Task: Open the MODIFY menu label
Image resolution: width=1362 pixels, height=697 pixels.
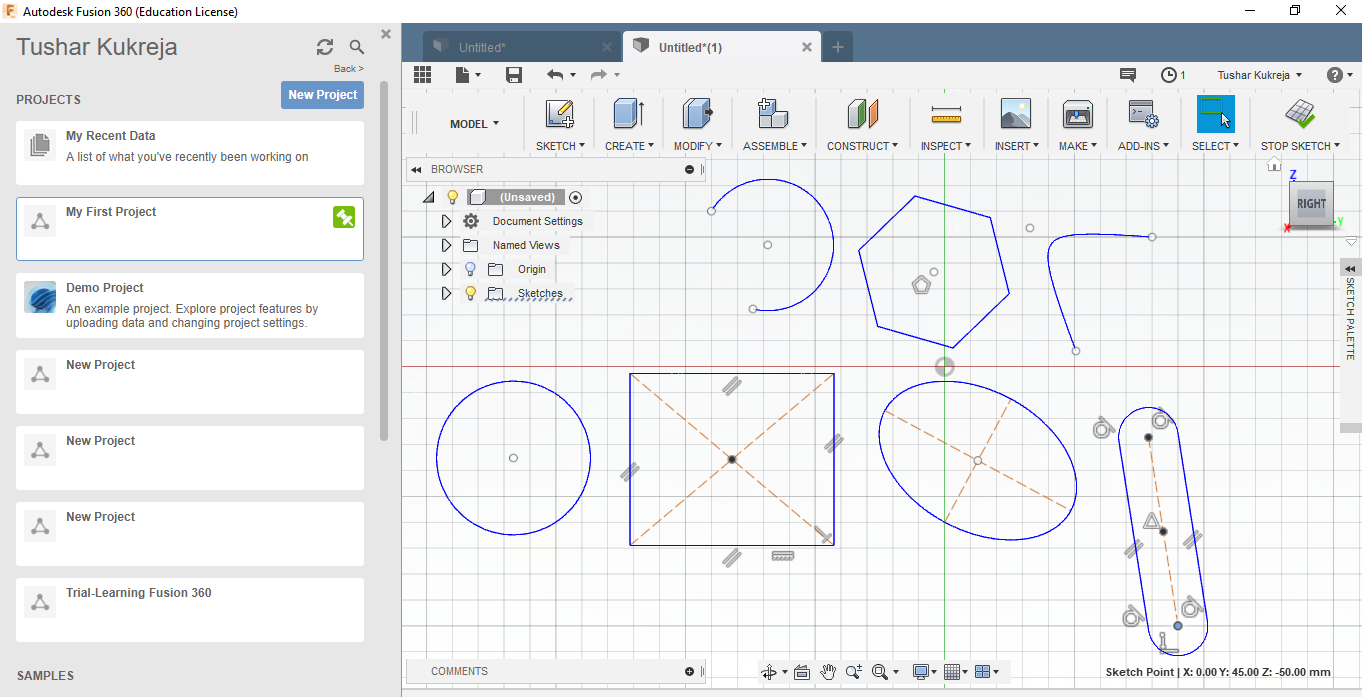Action: (698, 146)
